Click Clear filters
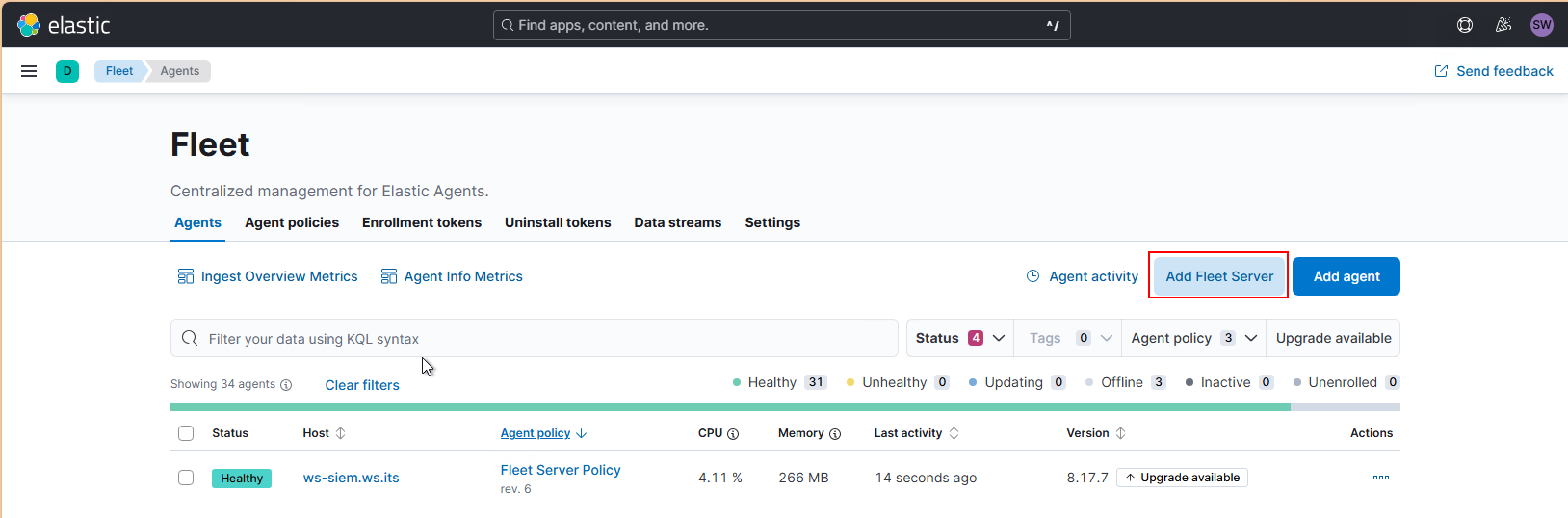1568x518 pixels. coord(362,385)
